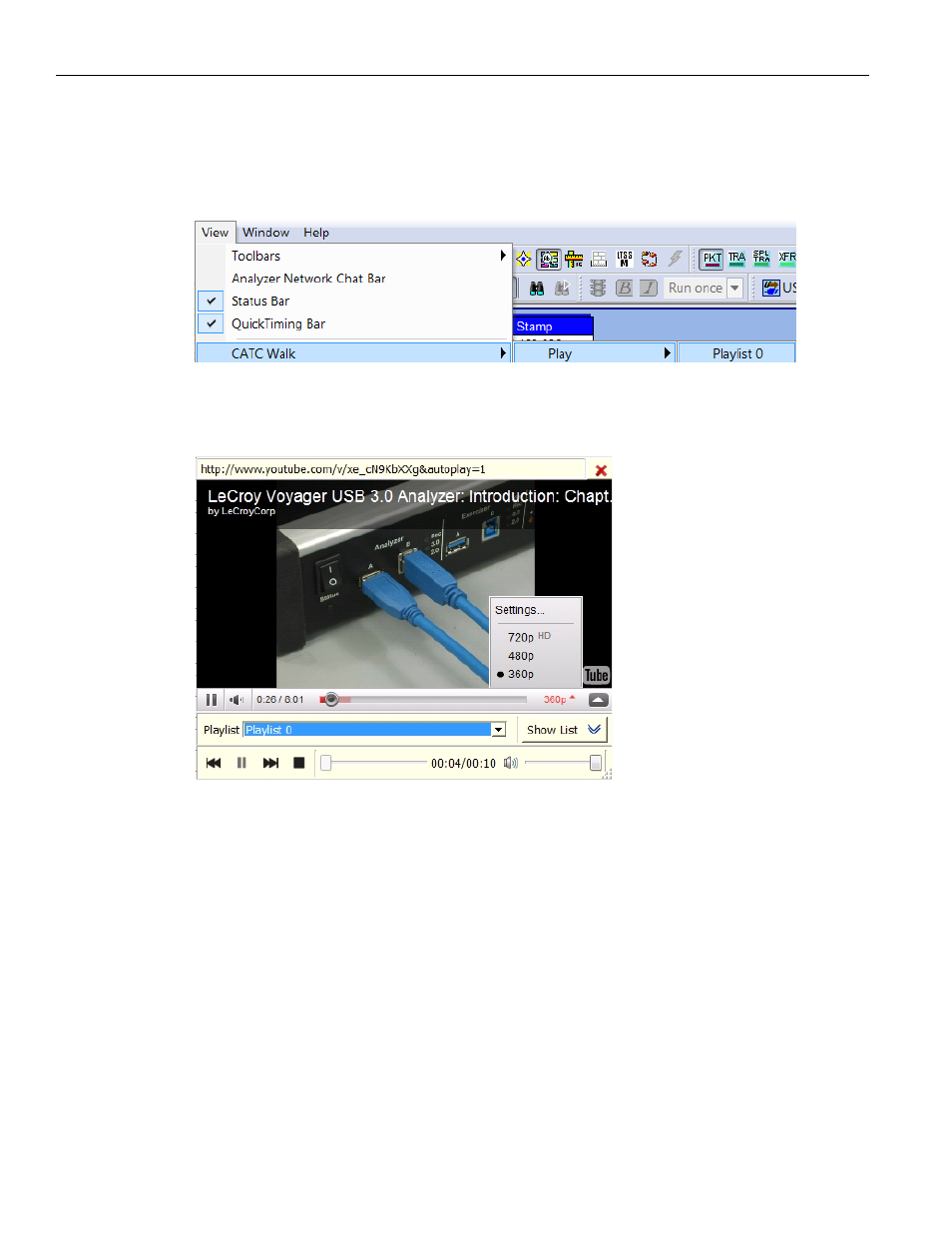Click the by LeCroyCorp author link
The width and height of the screenshot is (952, 1233).
241,511
